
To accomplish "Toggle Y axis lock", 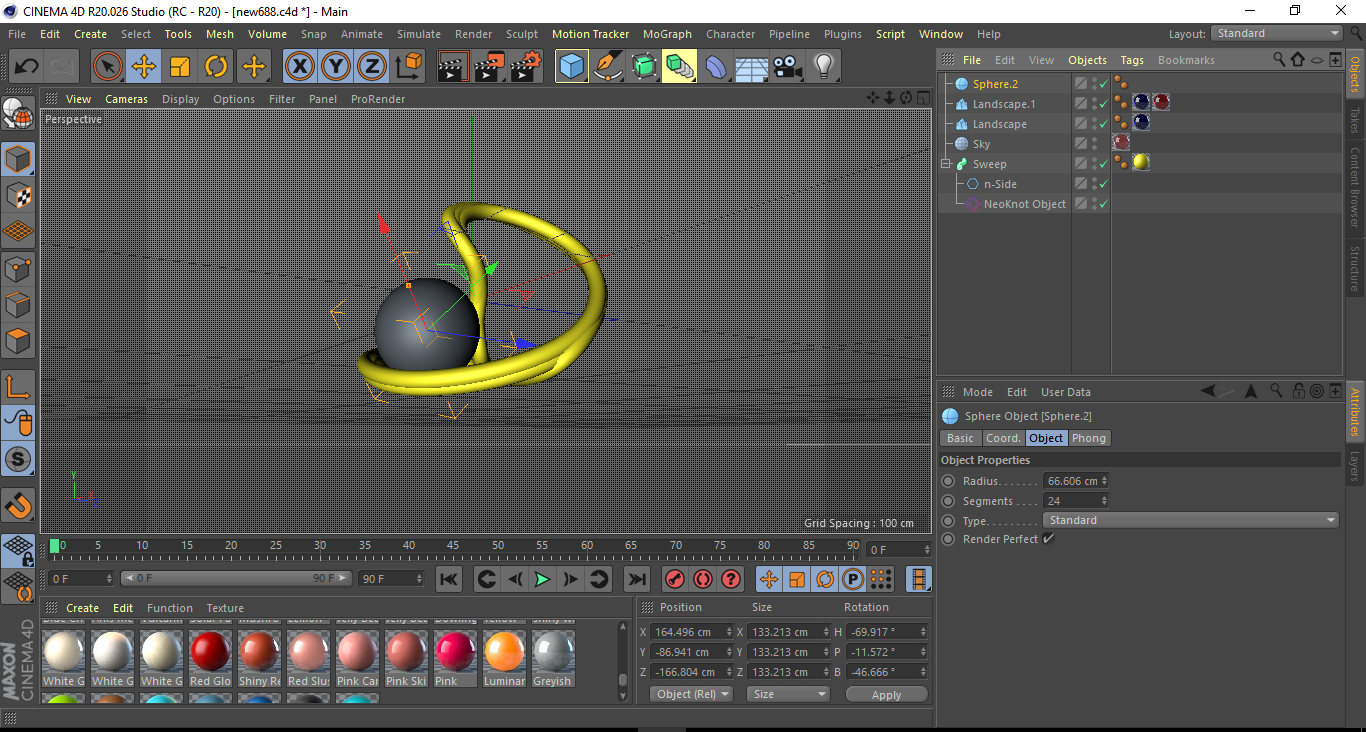I will coord(335,67).
